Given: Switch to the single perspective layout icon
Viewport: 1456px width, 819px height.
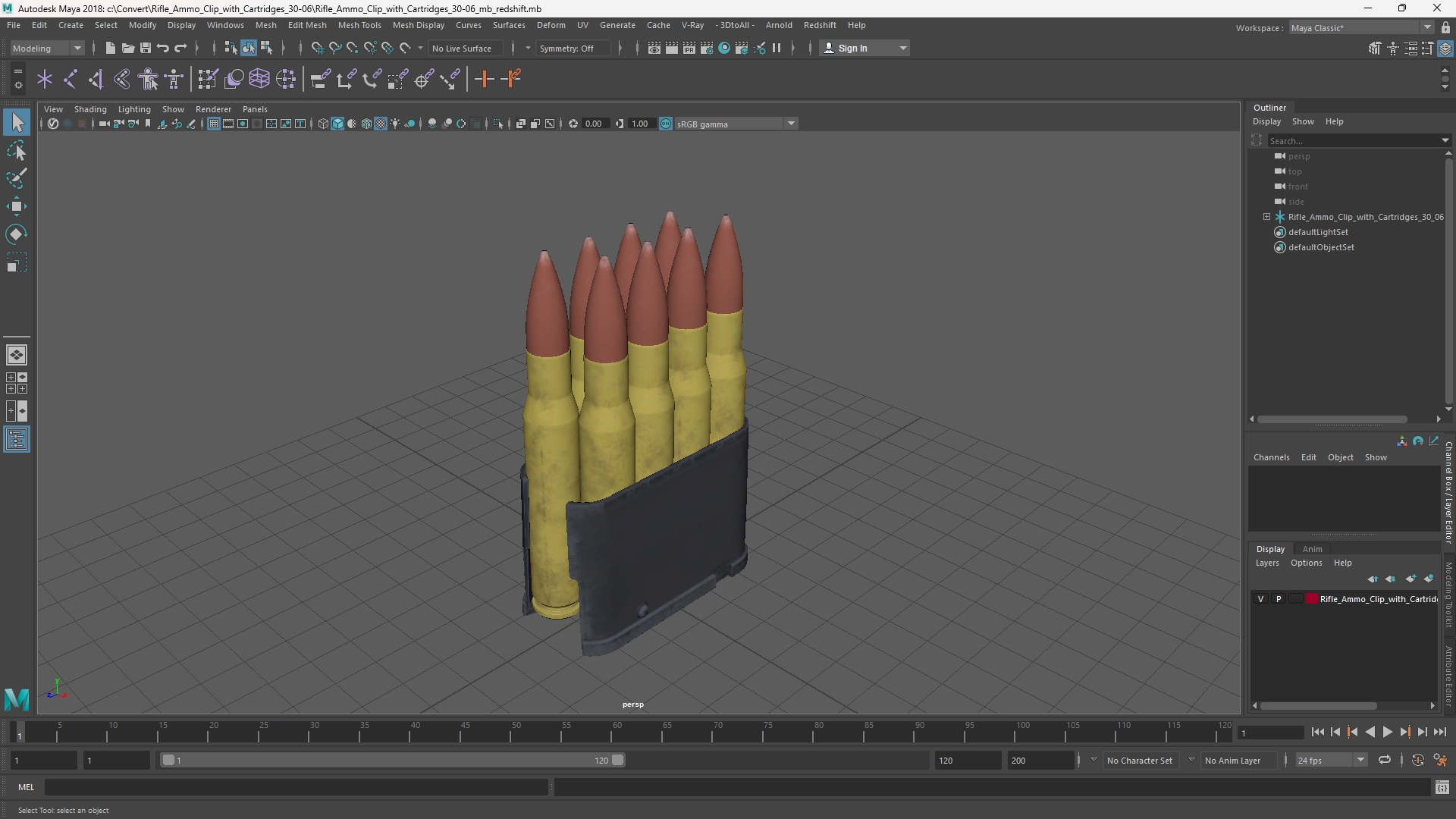Looking at the screenshot, I should click(17, 355).
